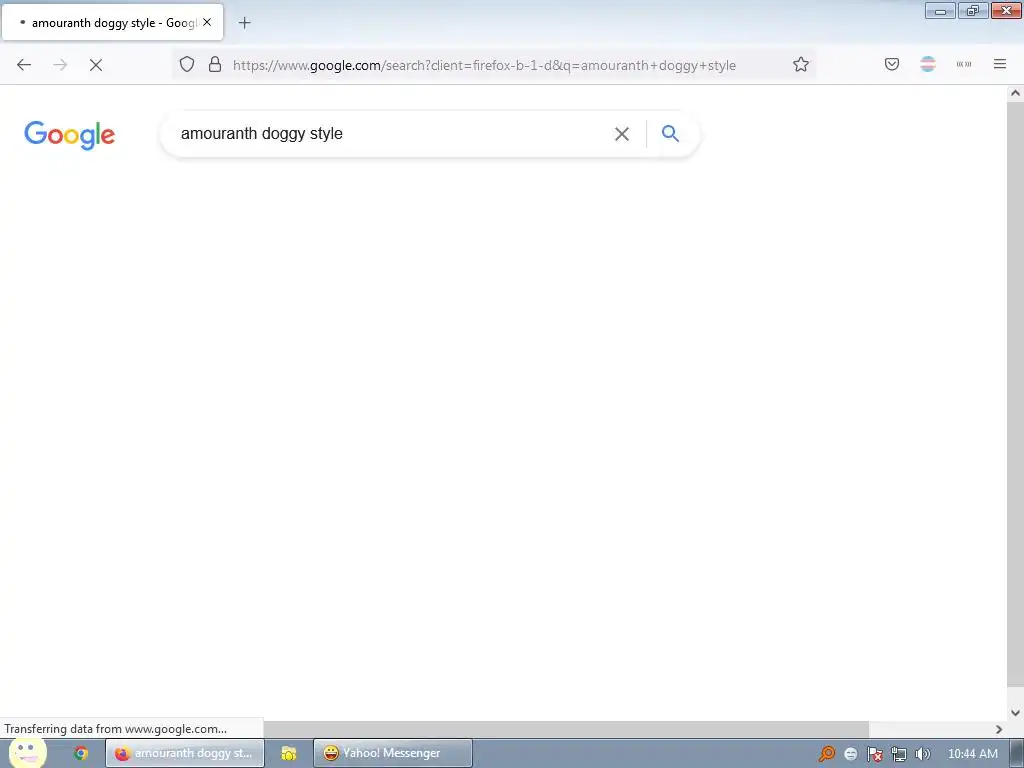This screenshot has height=768, width=1024.
Task: Go back with the browser back arrow
Action: [x=24, y=65]
